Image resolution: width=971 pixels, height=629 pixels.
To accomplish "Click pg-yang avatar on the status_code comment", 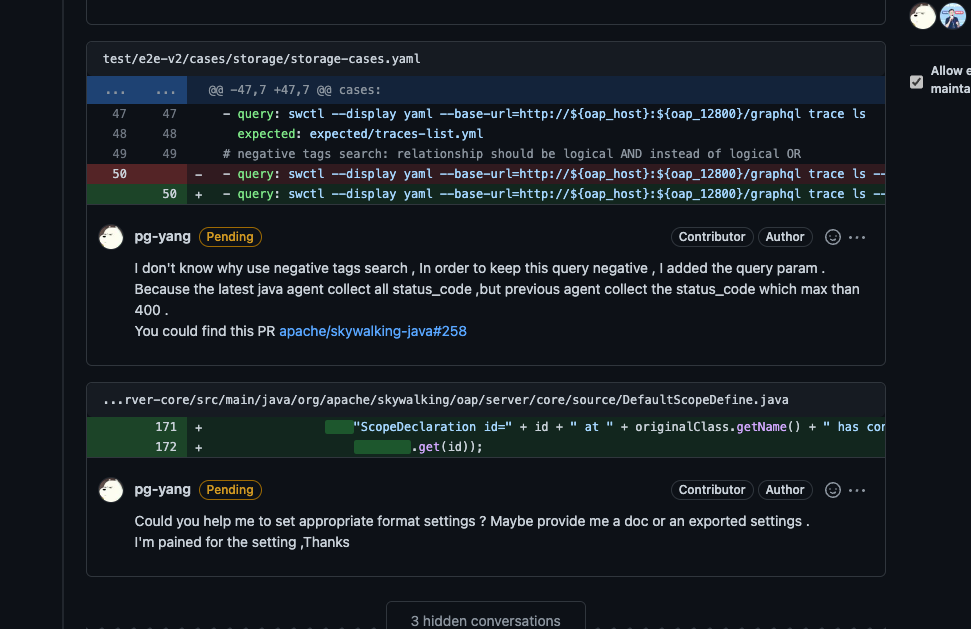I will point(111,237).
